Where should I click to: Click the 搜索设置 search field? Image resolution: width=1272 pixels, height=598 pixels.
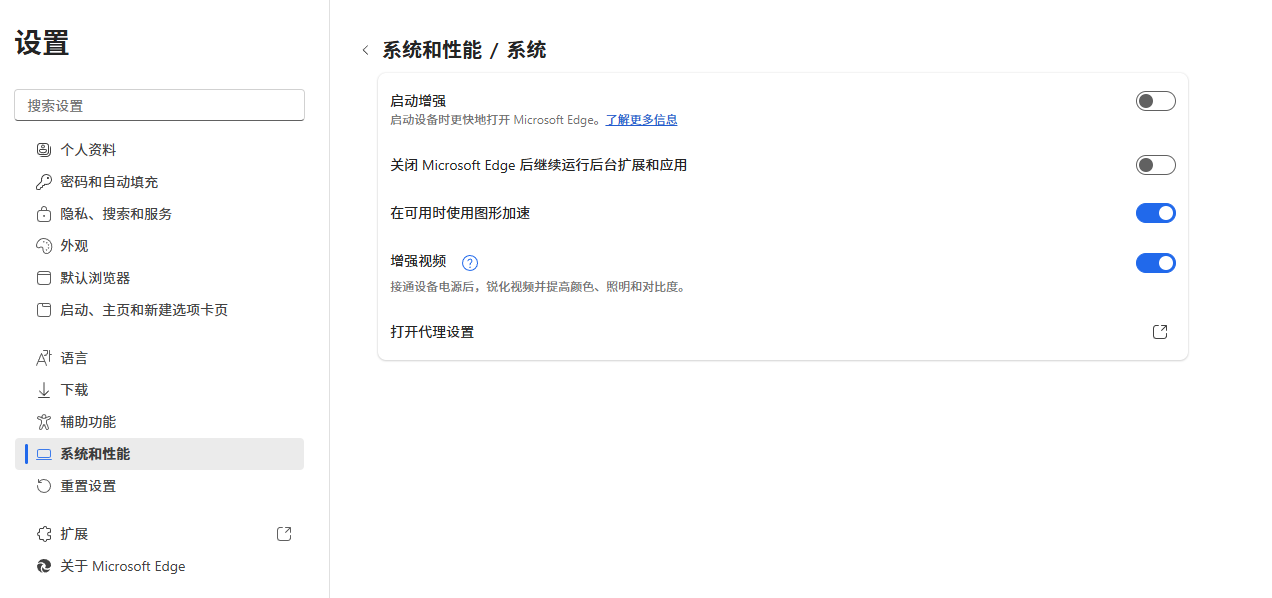coord(159,105)
